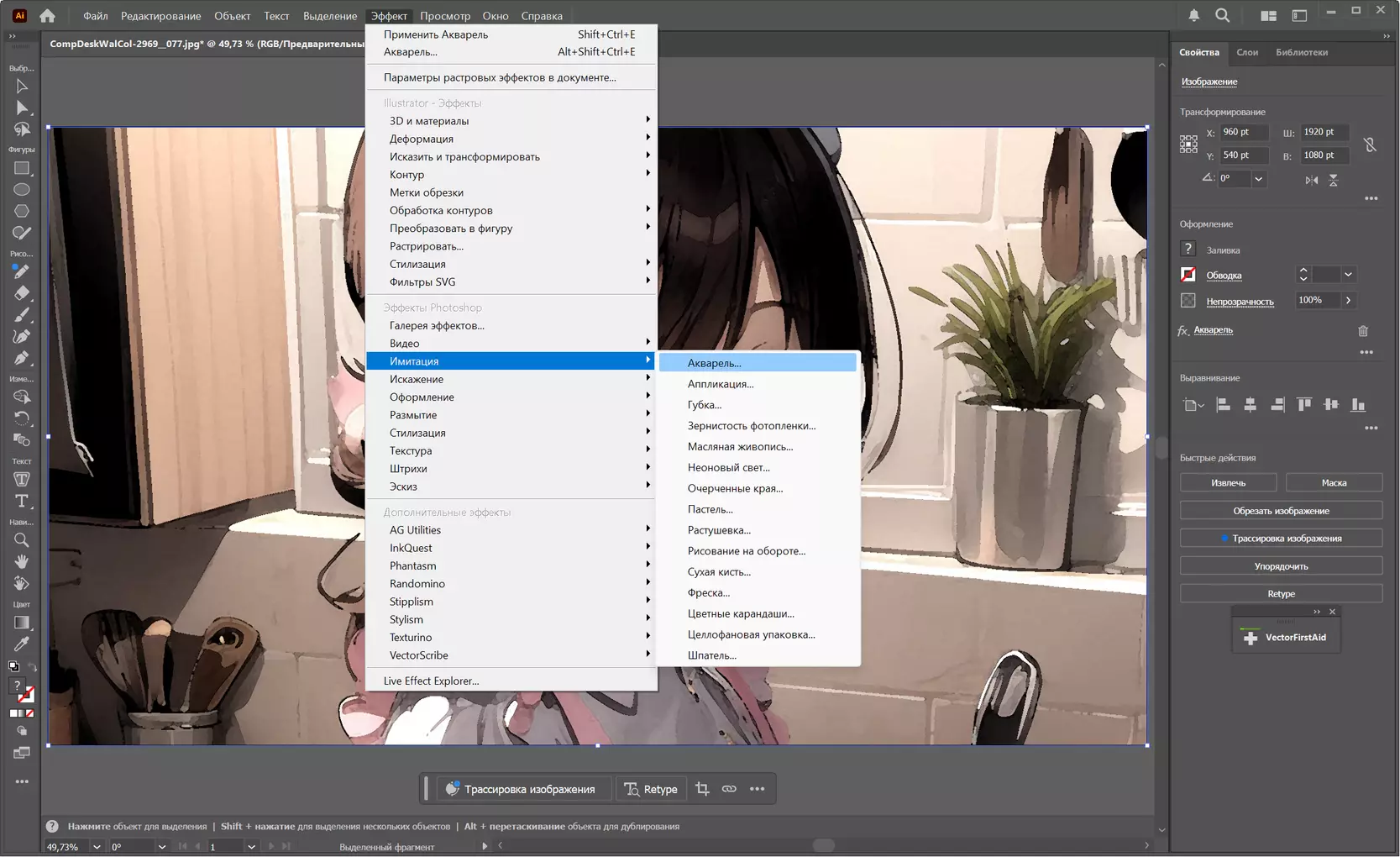
Task: Open notifications bell icon
Action: click(x=1193, y=15)
